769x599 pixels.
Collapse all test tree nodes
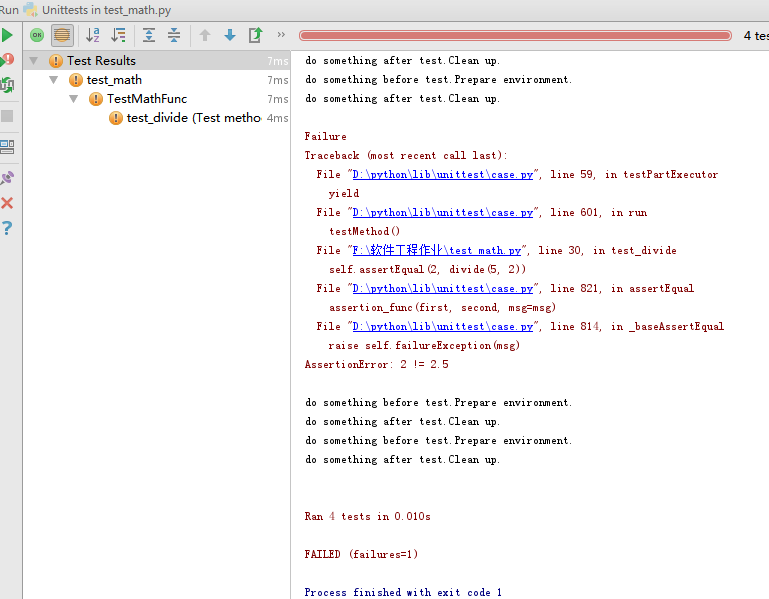pos(174,35)
